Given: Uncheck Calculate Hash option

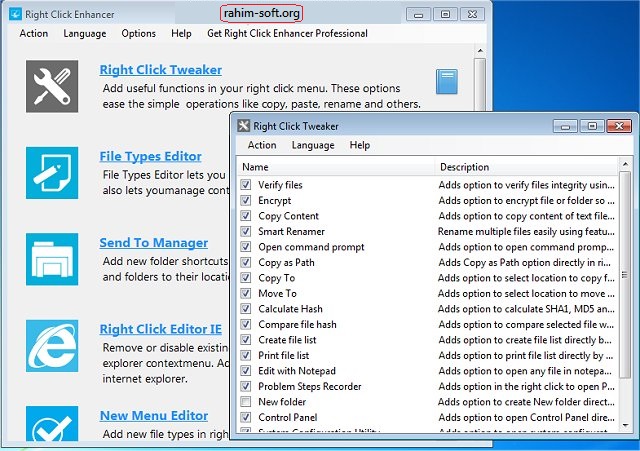Looking at the screenshot, I should tap(245, 309).
